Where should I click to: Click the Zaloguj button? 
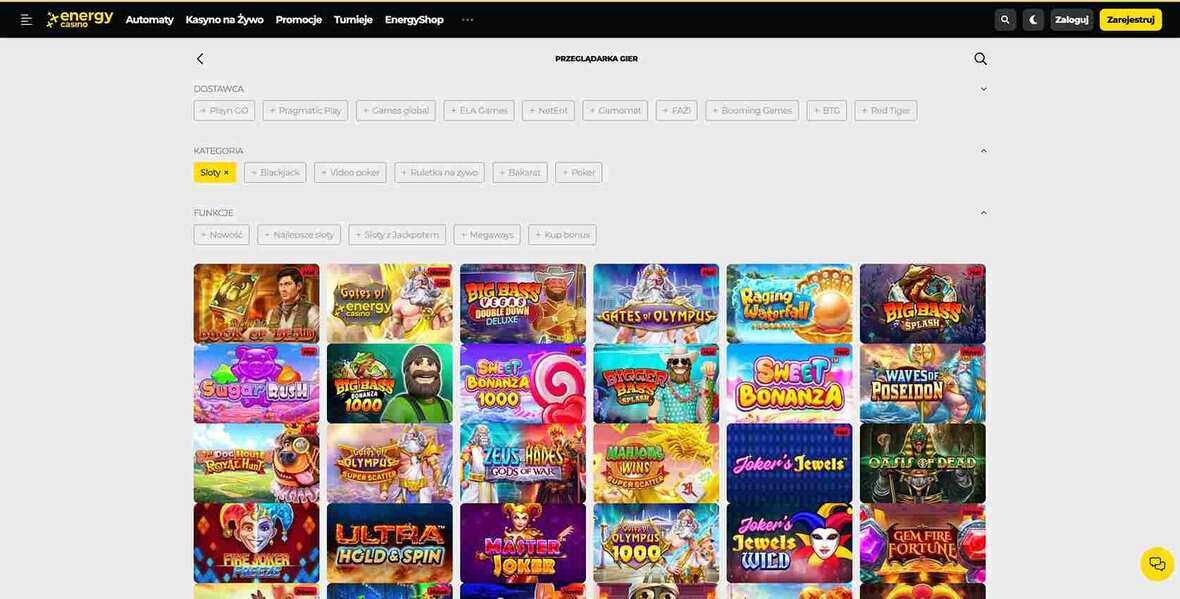click(x=1072, y=20)
